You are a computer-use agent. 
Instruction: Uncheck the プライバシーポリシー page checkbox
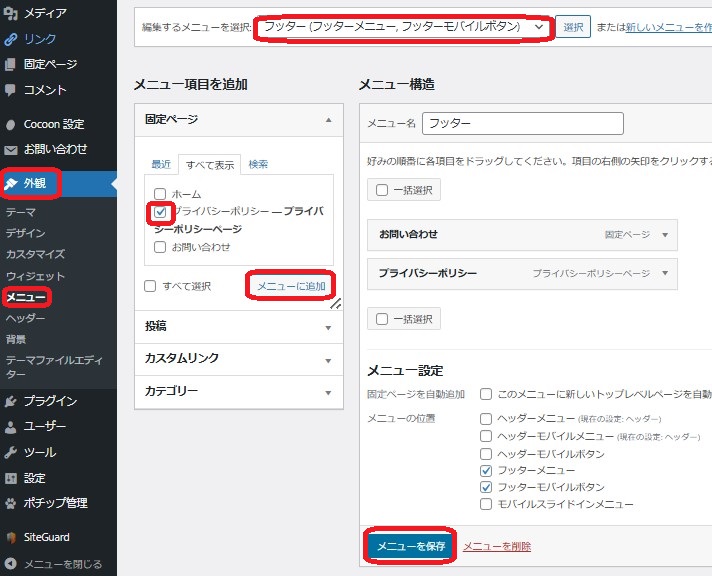(x=161, y=212)
